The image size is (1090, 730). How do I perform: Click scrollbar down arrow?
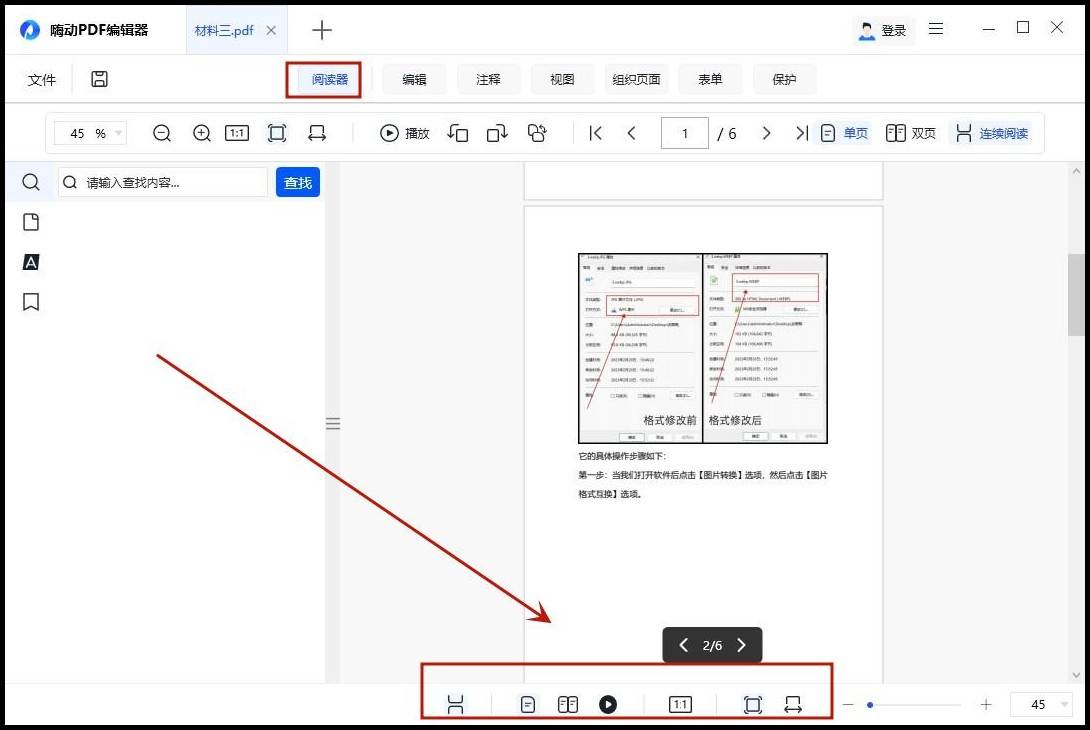(x=1076, y=674)
